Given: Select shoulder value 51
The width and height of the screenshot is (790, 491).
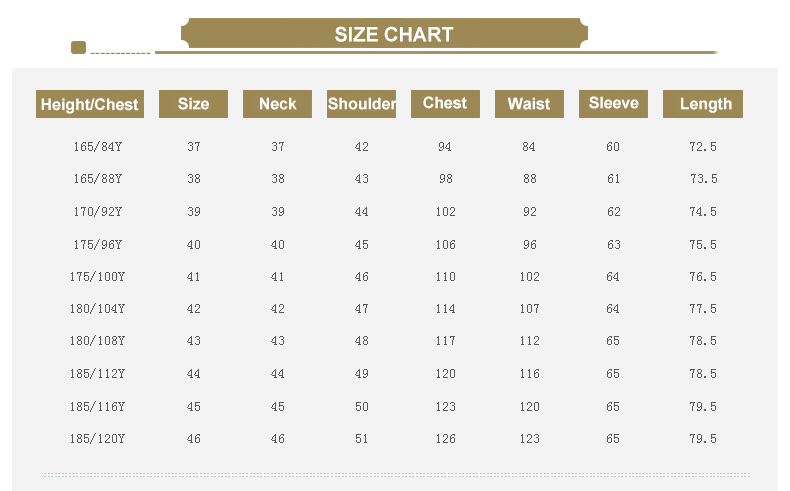Looking at the screenshot, I should point(361,439).
